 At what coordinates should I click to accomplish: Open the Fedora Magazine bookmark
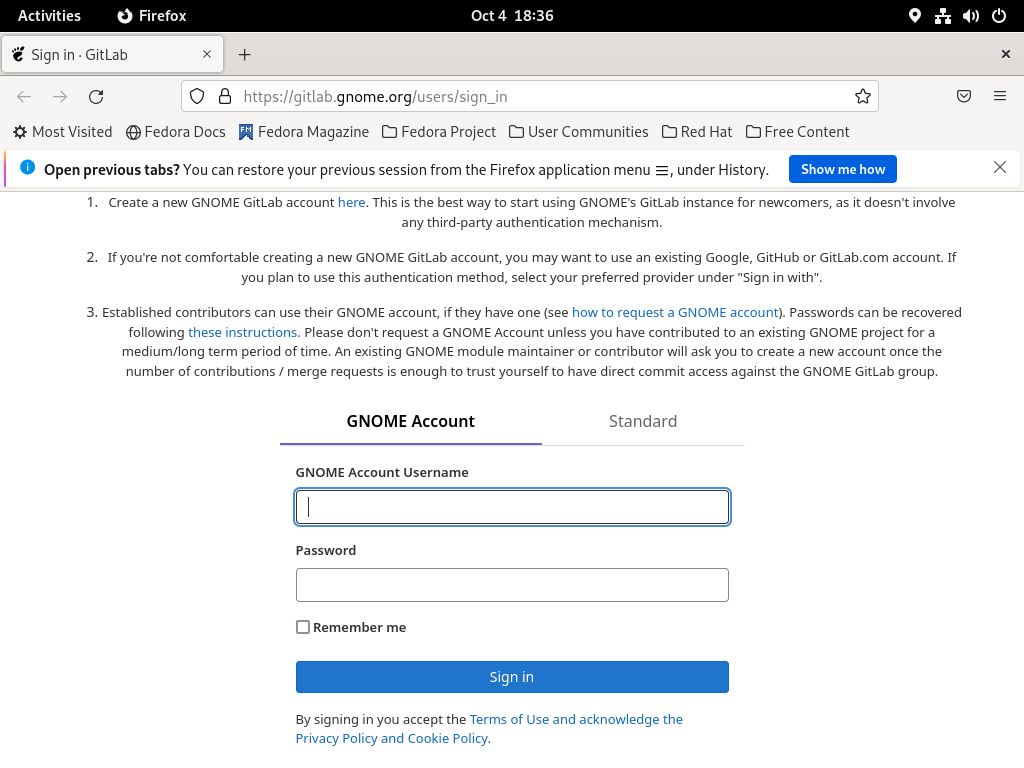[304, 132]
